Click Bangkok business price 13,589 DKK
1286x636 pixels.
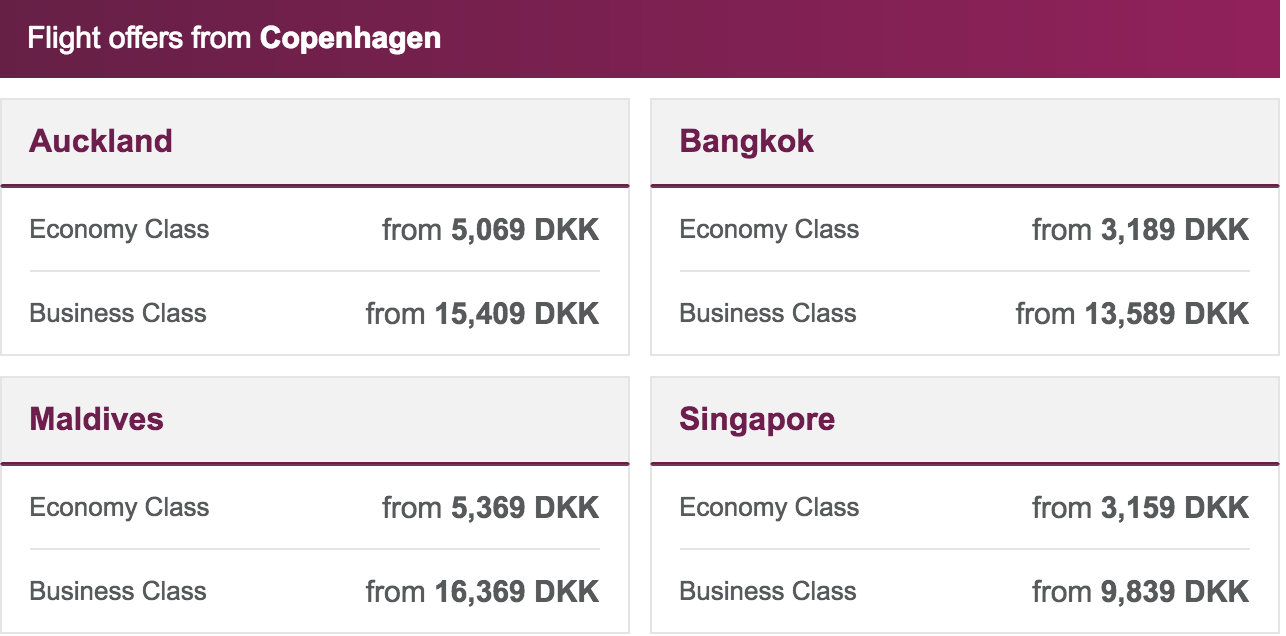click(1132, 313)
